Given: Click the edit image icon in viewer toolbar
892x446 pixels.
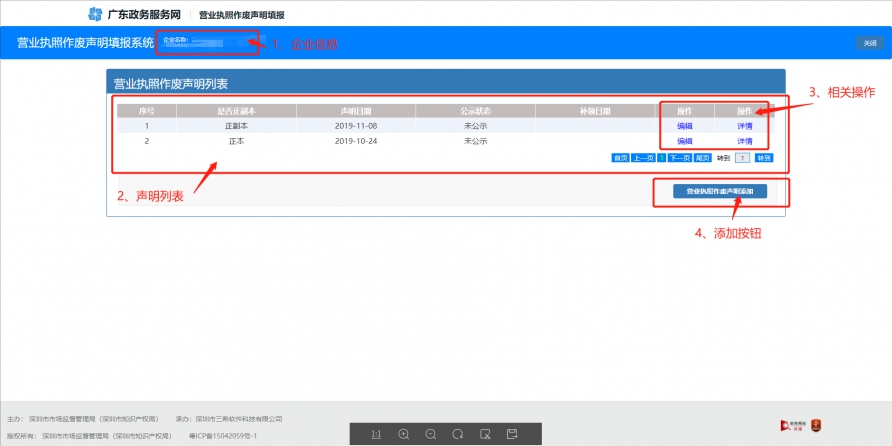Looking at the screenshot, I should tap(485, 434).
